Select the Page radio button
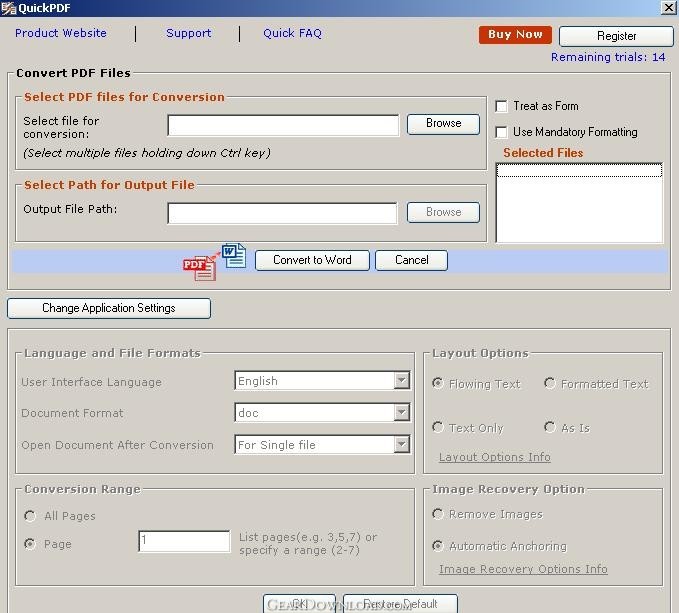The width and height of the screenshot is (679, 613). 30,544
